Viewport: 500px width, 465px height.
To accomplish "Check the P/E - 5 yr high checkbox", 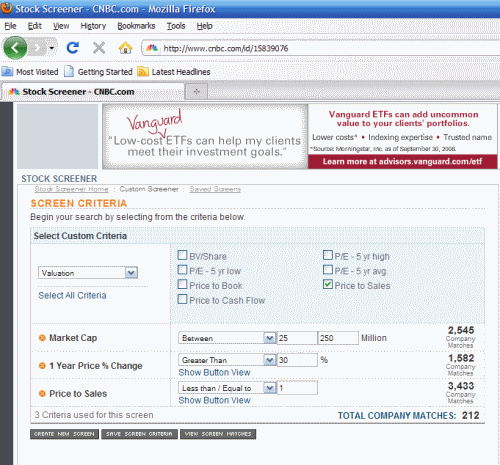I will (x=328, y=255).
